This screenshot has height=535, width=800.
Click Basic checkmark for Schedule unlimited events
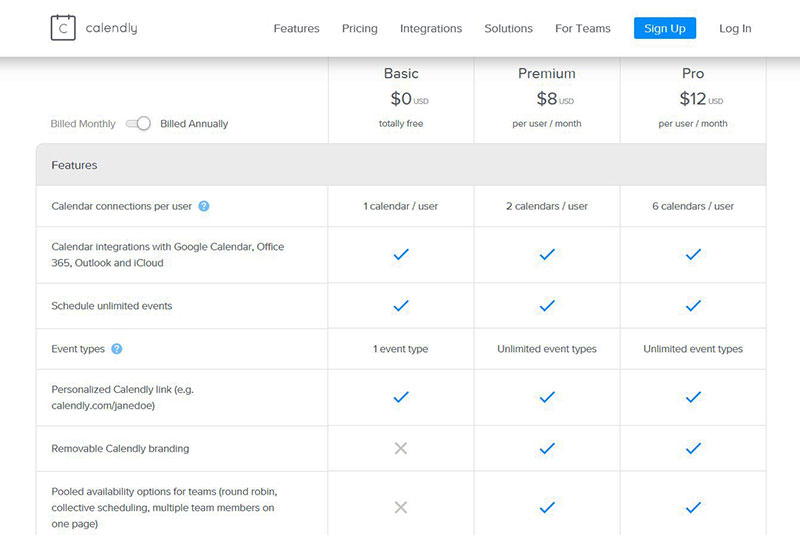coord(401,305)
